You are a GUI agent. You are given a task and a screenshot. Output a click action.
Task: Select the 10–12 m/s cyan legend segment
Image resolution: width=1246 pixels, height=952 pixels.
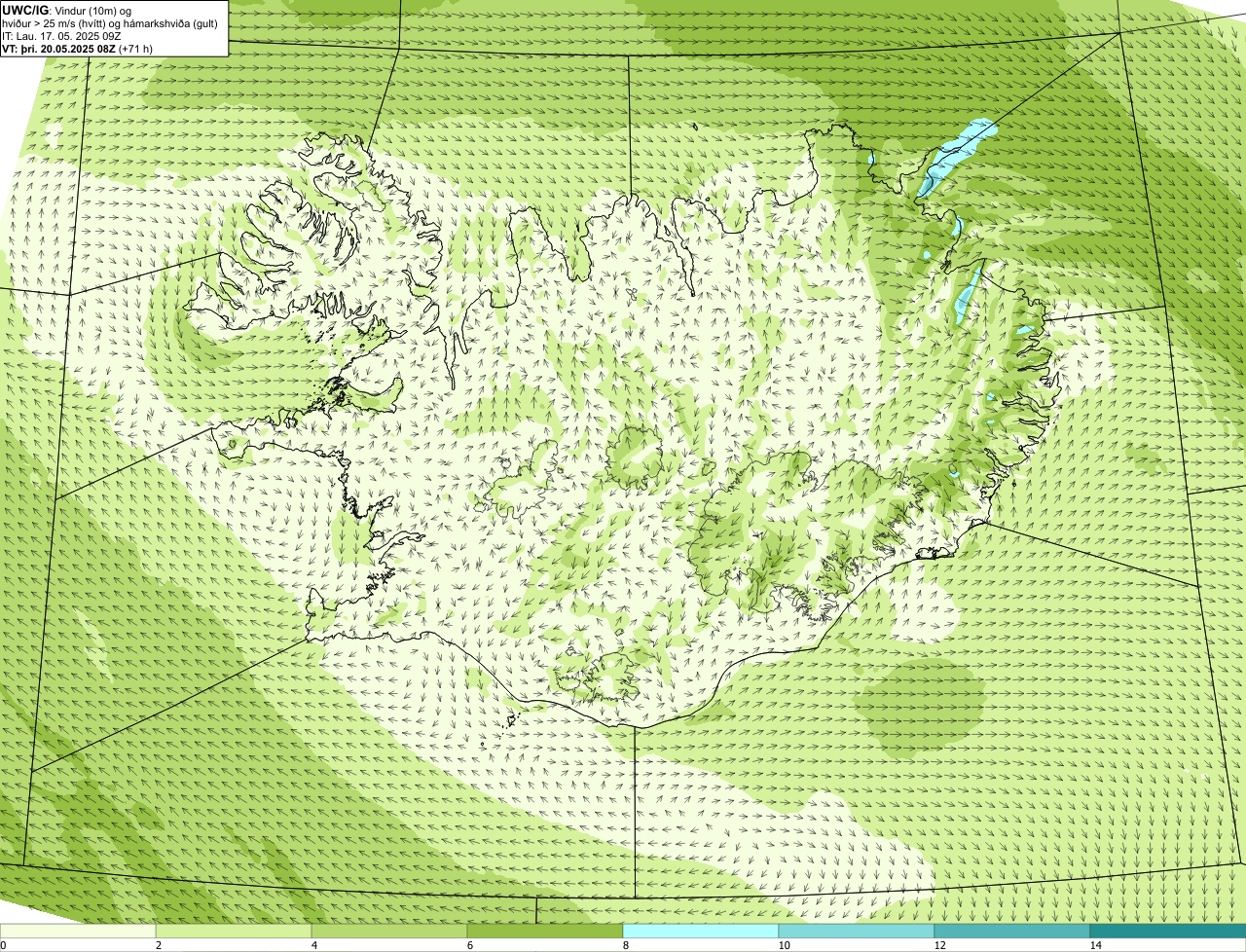click(857, 931)
